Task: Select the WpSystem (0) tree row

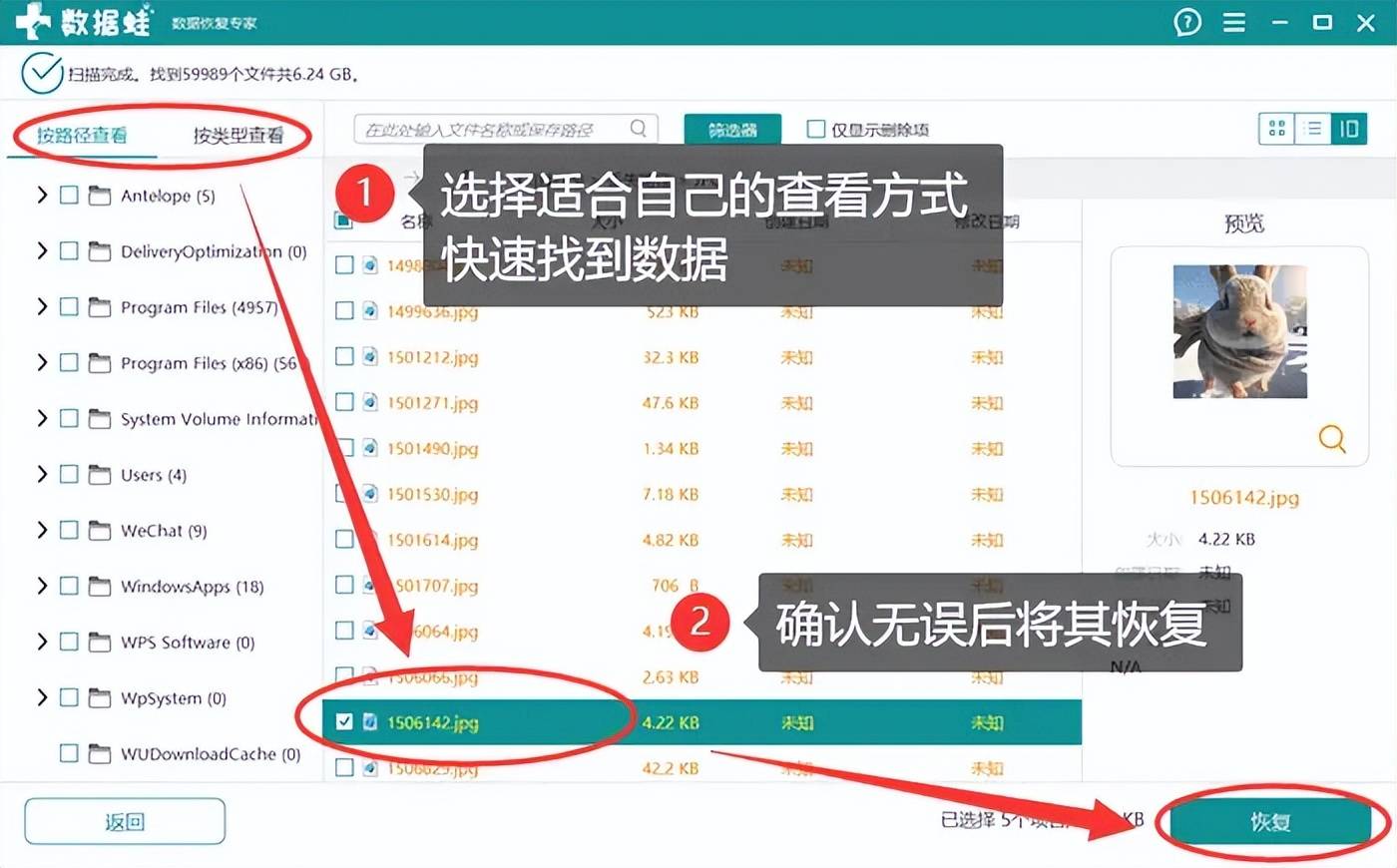Action: click(x=174, y=698)
